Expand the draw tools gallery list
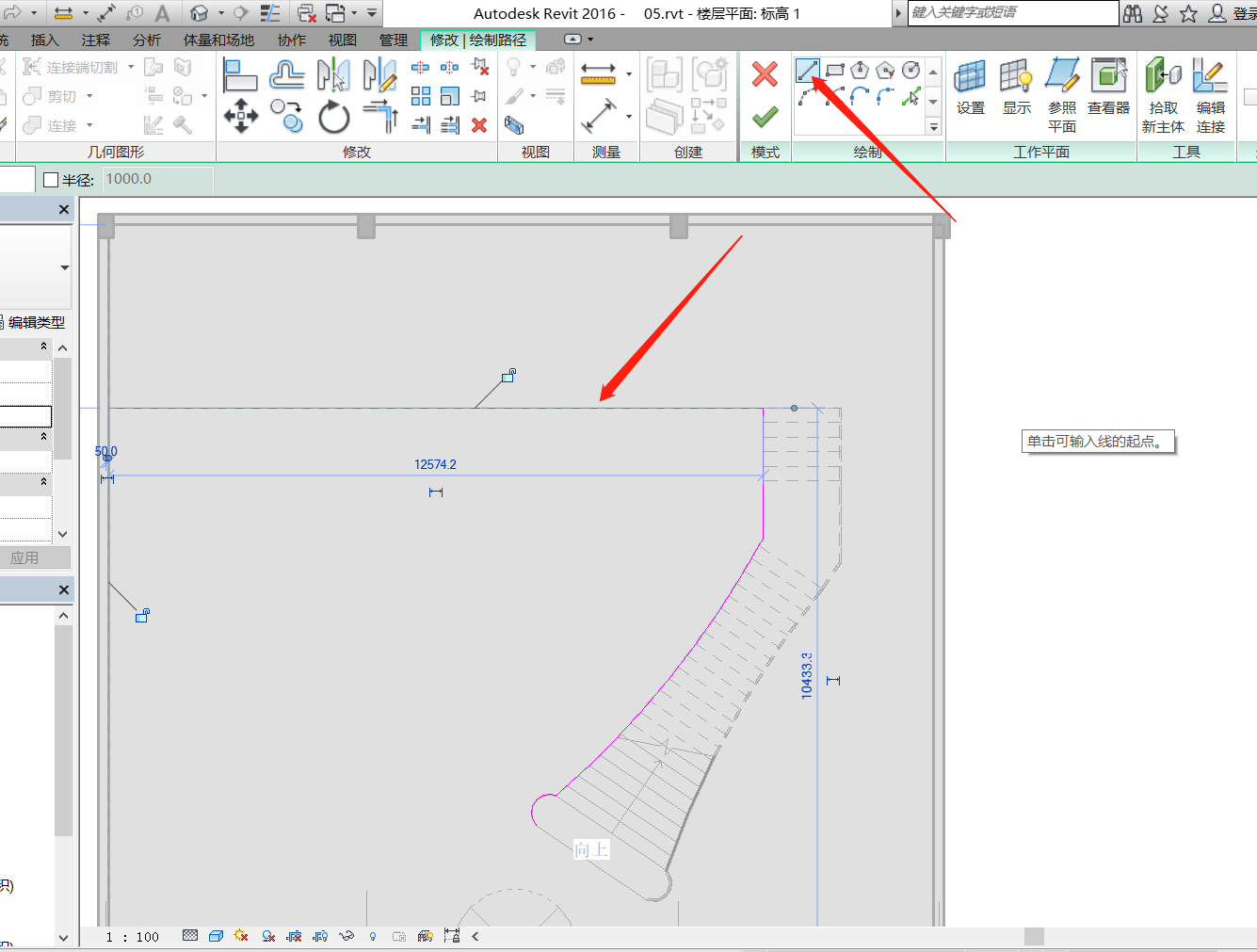 coord(933,126)
